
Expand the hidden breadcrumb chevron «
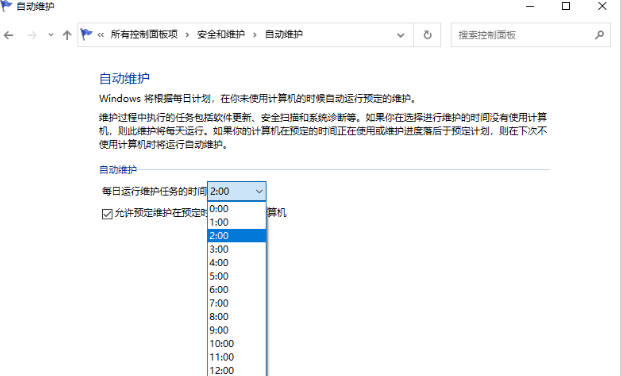(101, 35)
